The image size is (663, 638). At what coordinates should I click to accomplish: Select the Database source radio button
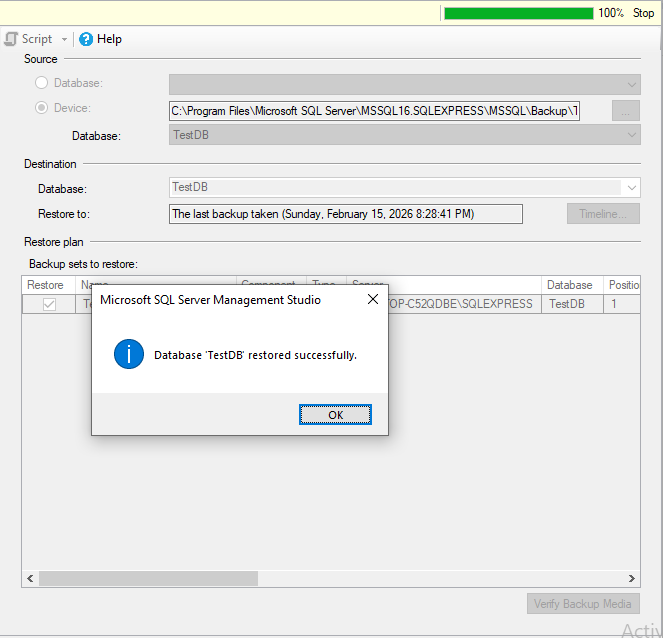41,83
